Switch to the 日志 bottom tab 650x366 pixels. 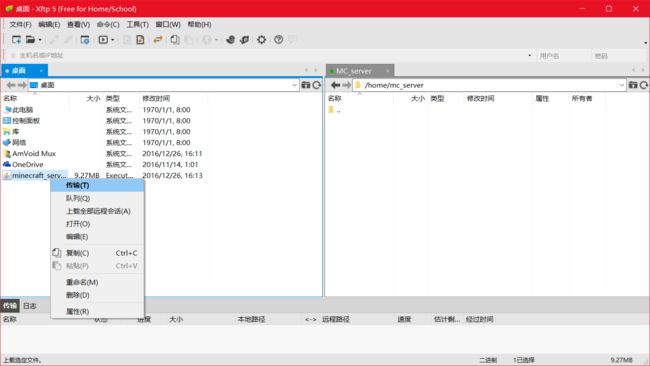pyautogui.click(x=29, y=306)
